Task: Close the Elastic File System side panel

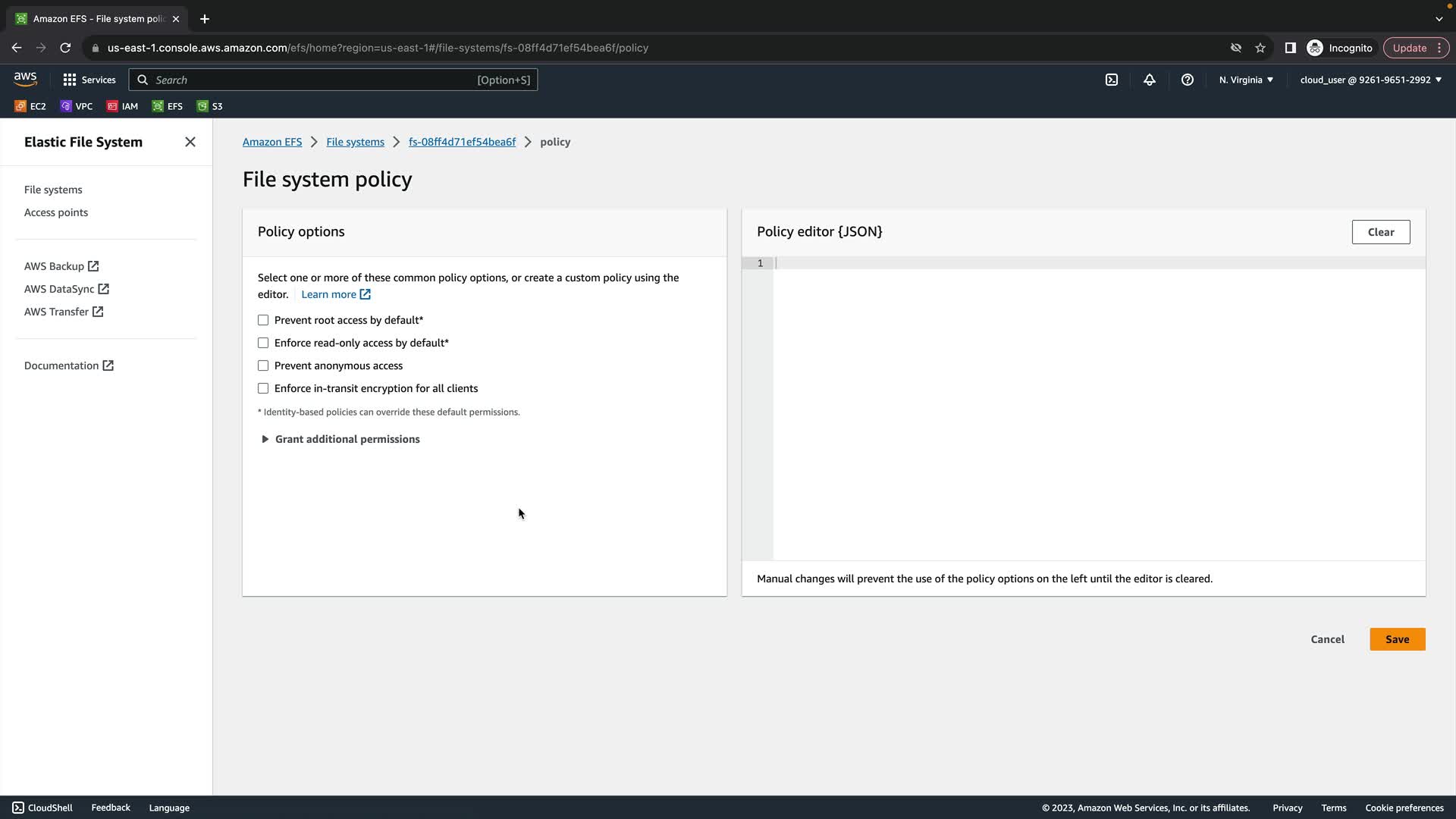Action: (x=190, y=142)
